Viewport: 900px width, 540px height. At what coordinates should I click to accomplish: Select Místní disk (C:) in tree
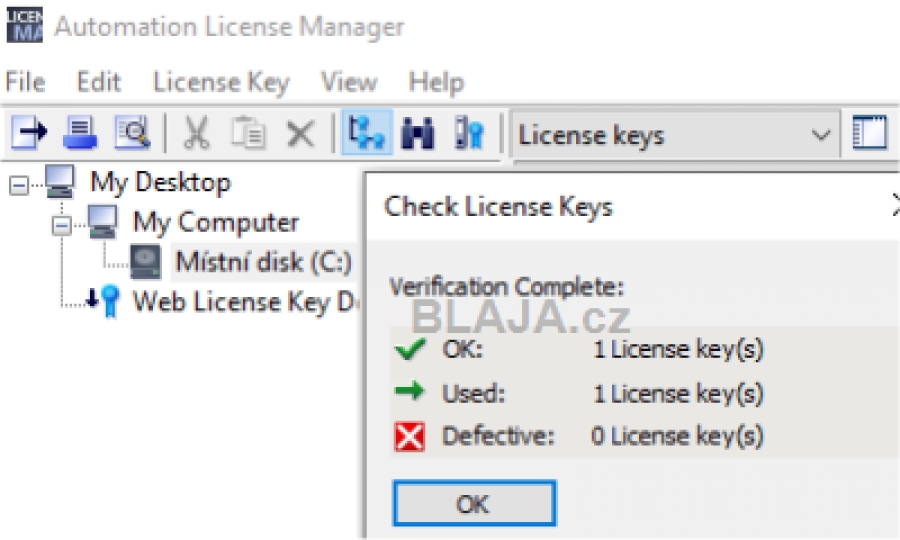pyautogui.click(x=263, y=262)
